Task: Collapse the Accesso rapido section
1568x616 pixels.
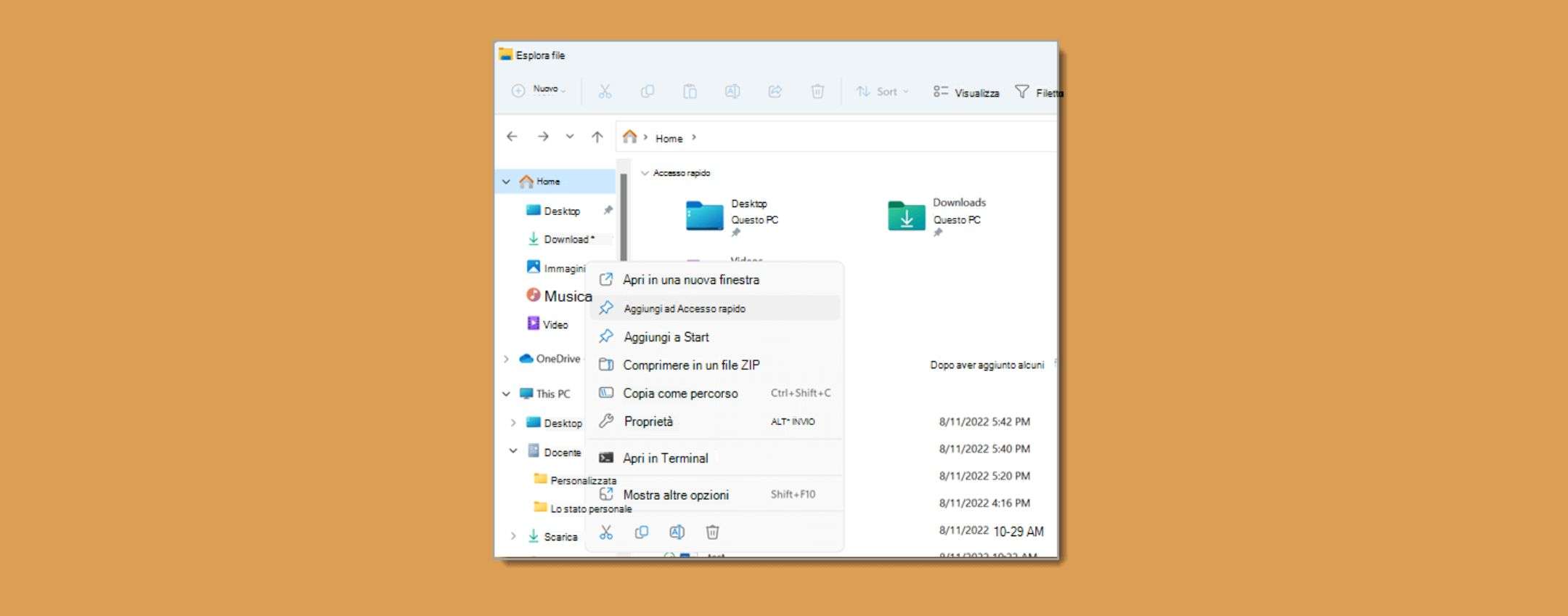Action: (x=645, y=173)
